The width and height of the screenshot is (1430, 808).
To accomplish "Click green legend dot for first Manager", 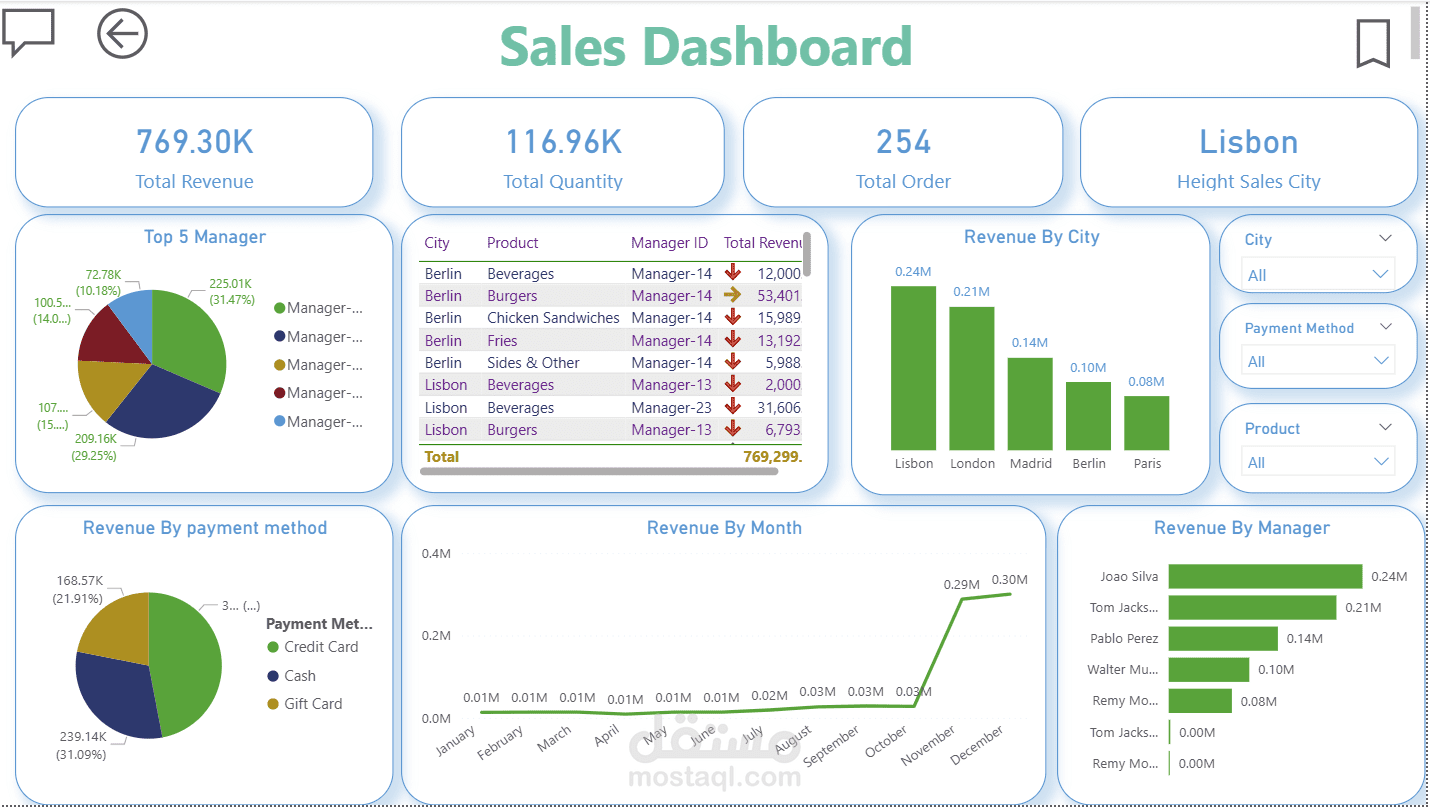I will point(280,308).
